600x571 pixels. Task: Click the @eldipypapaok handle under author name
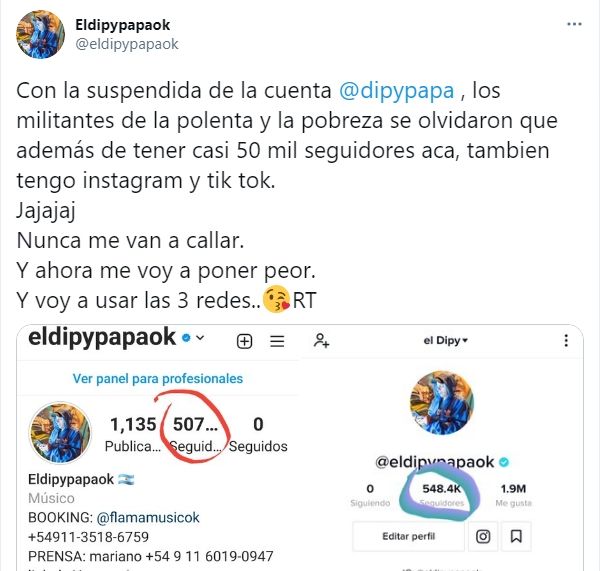tap(127, 44)
